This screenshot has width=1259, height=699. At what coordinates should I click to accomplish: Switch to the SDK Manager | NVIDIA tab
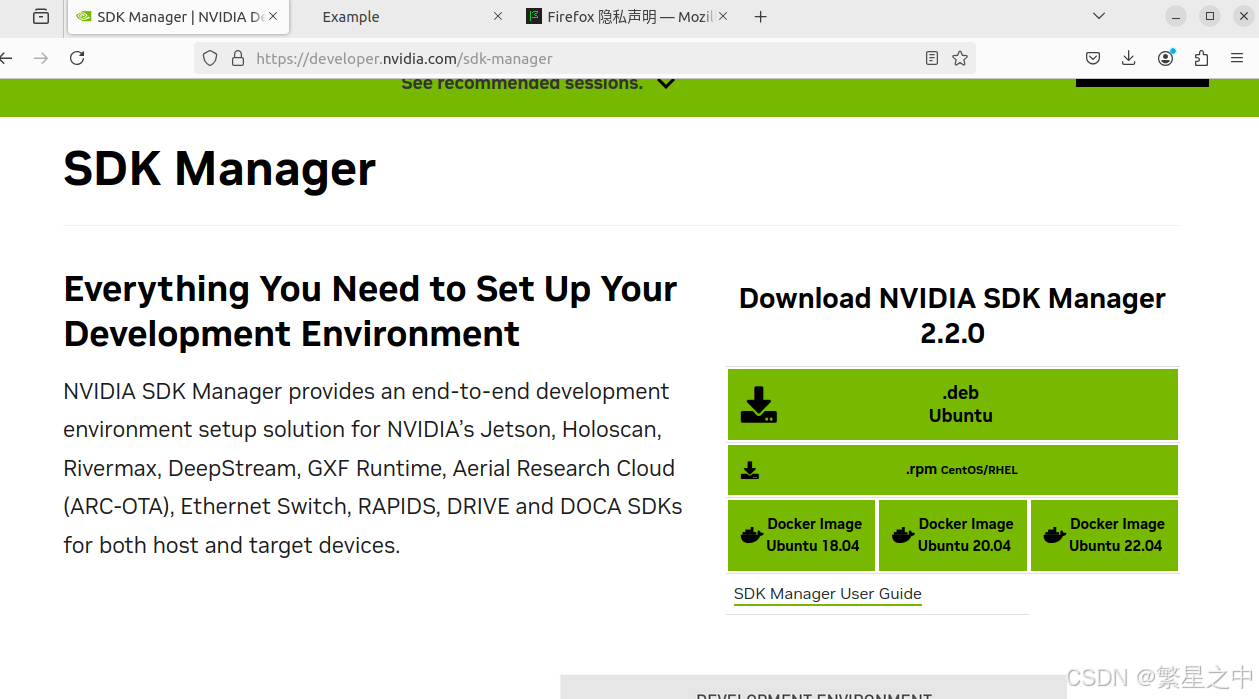click(178, 17)
